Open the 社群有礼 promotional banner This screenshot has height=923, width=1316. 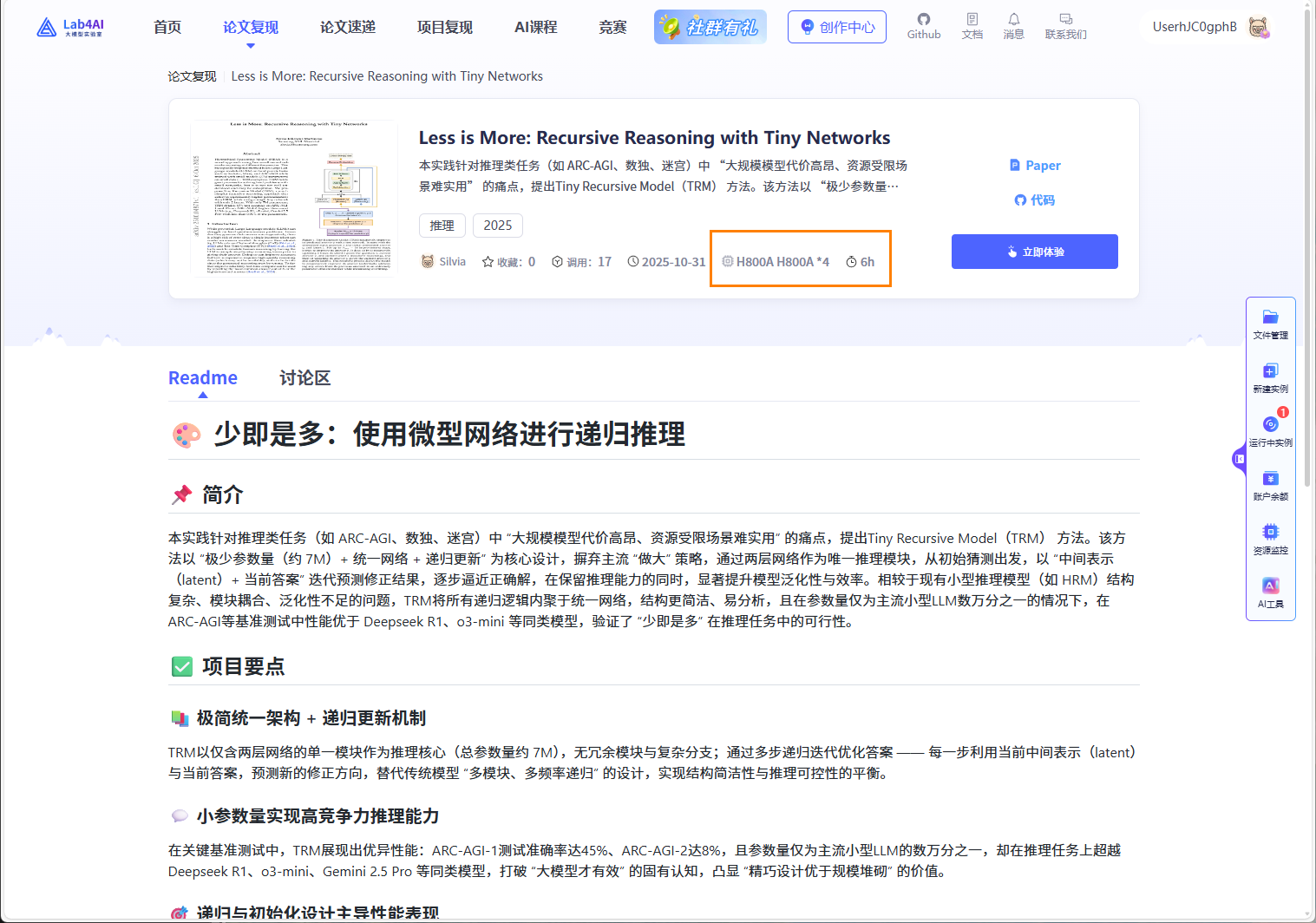[710, 26]
